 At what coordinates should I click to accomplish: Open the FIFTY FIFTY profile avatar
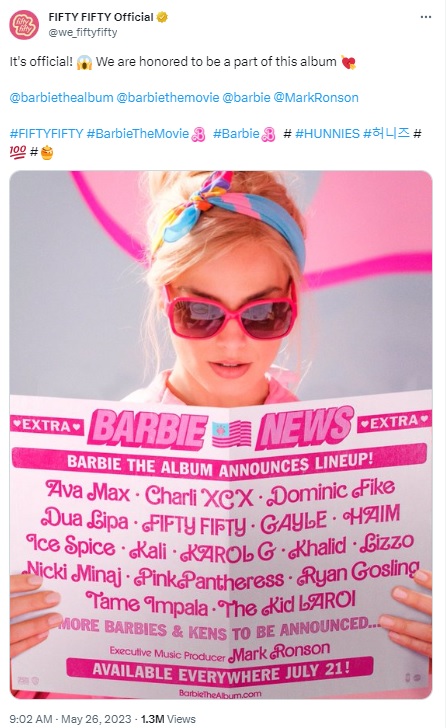(x=24, y=25)
